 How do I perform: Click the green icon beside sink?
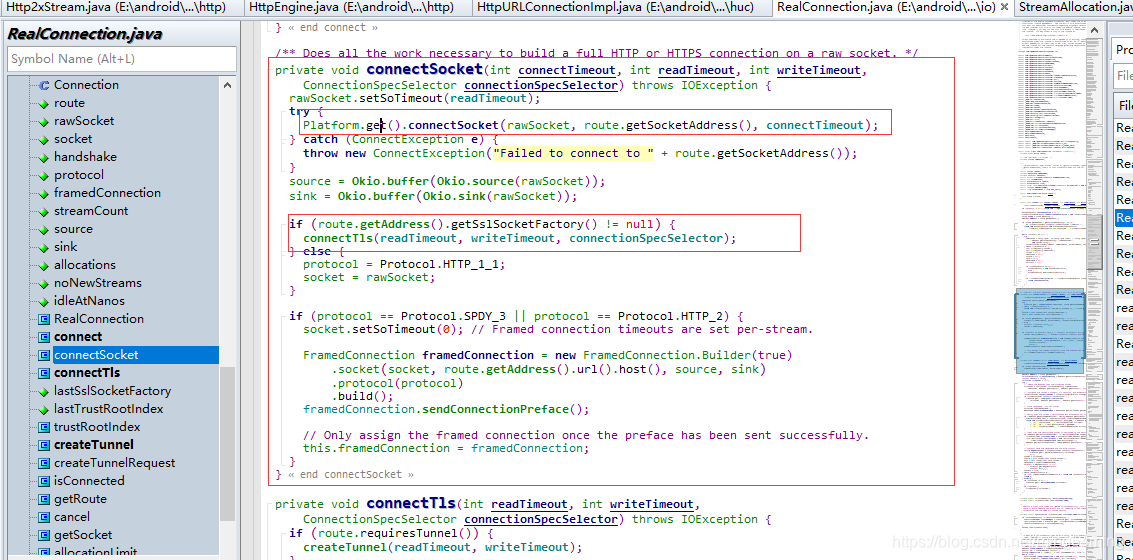(x=43, y=247)
